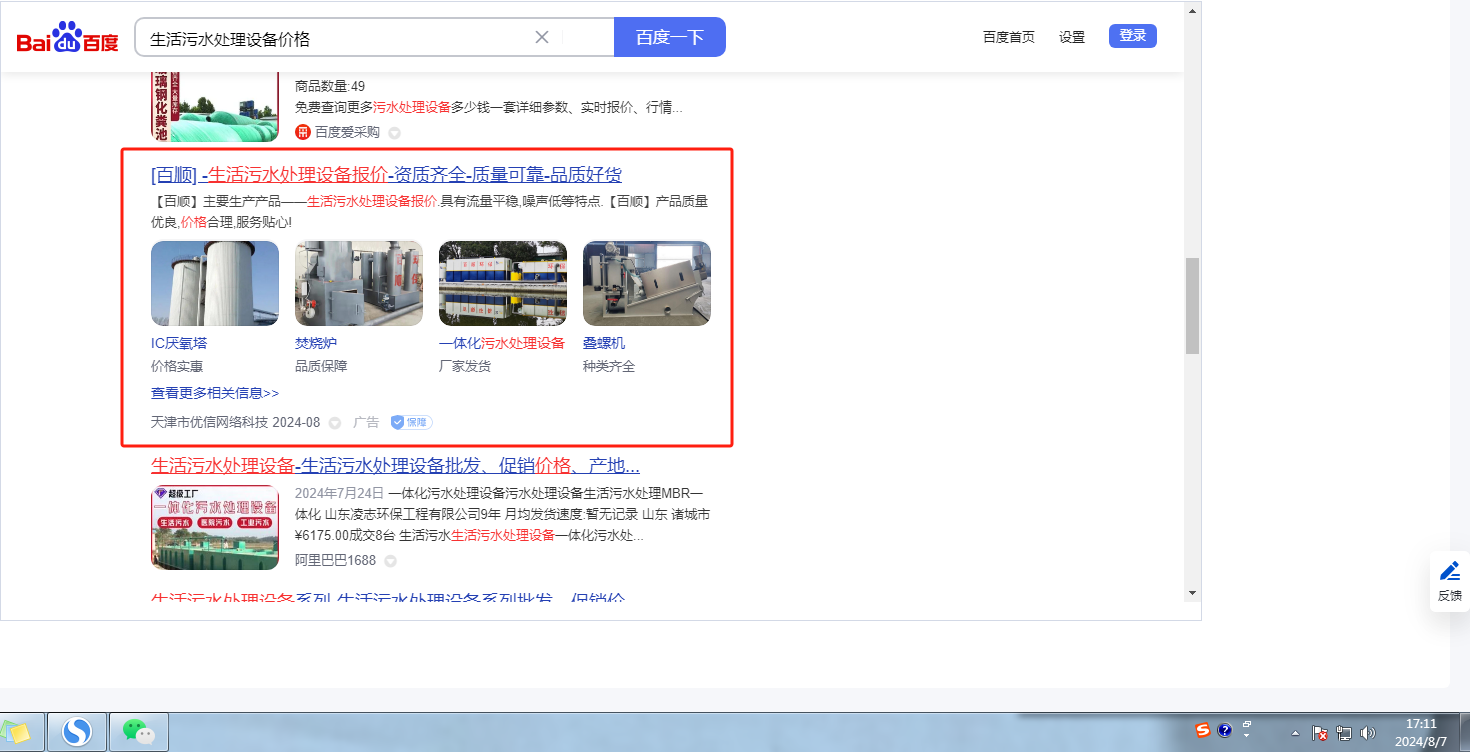Click the 2024年7月24日 result date
Image resolution: width=1470 pixels, height=752 pixels.
(x=340, y=493)
